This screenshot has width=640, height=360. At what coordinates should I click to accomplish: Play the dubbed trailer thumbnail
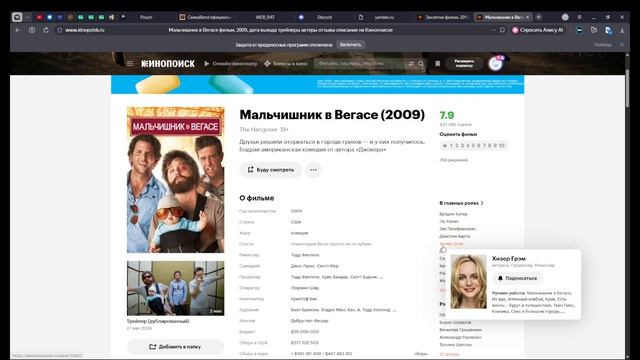(176, 288)
